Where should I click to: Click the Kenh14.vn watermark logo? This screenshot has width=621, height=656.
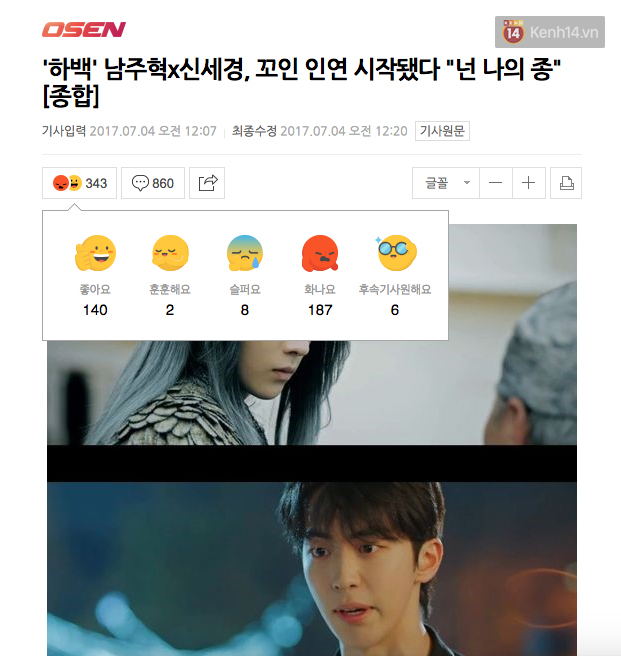tap(549, 32)
